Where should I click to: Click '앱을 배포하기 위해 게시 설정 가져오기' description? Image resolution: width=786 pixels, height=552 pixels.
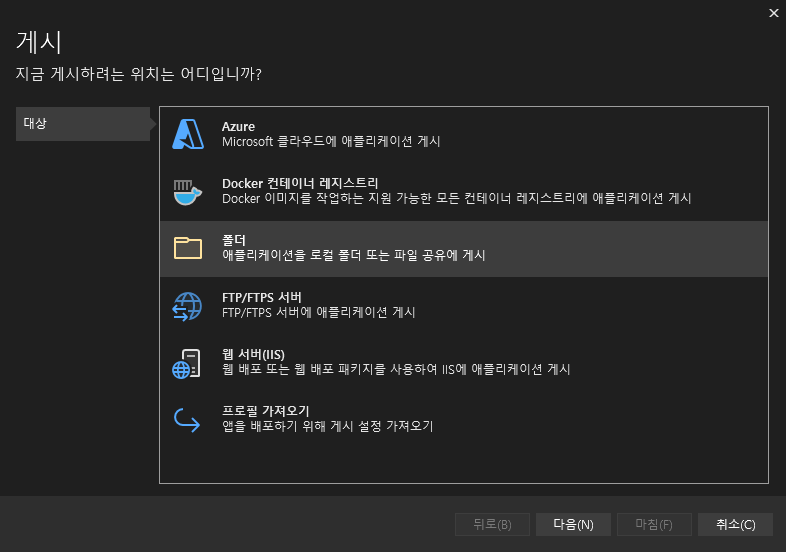[x=327, y=426]
